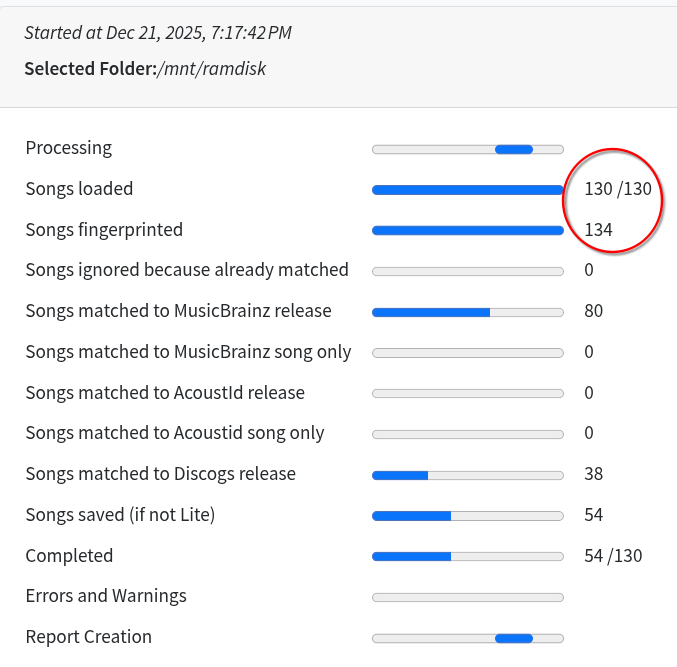The image size is (677, 667).
Task: Click the 134 fingerprinted count
Action: pos(598,230)
